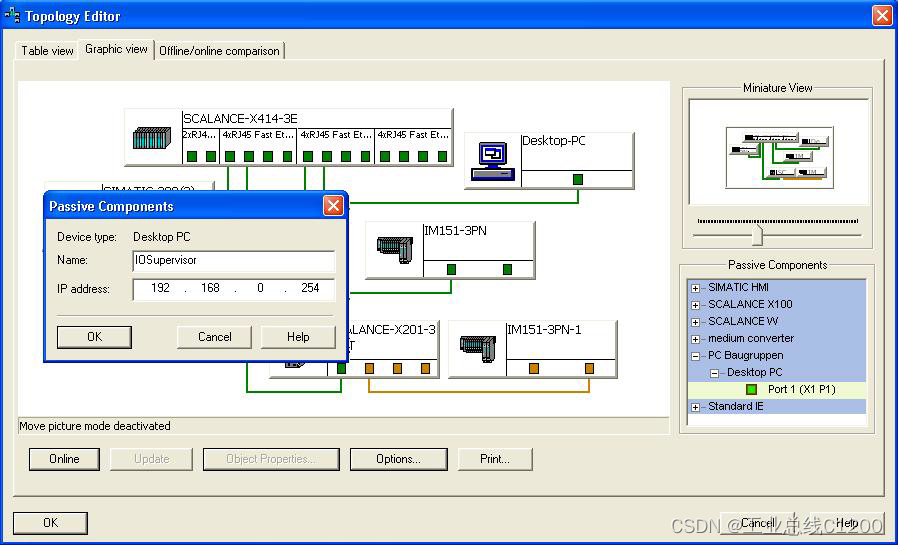Select second green port of IM151-3PN
898x545 pixels.
507,269
